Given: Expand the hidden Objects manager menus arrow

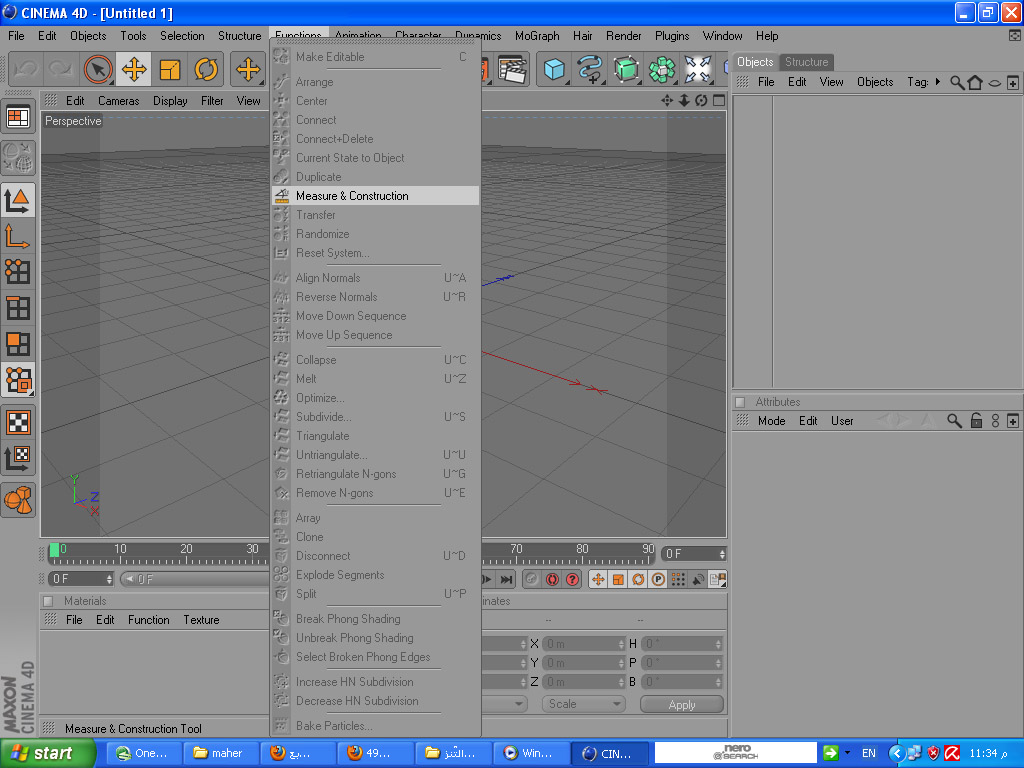Looking at the screenshot, I should [x=938, y=82].
